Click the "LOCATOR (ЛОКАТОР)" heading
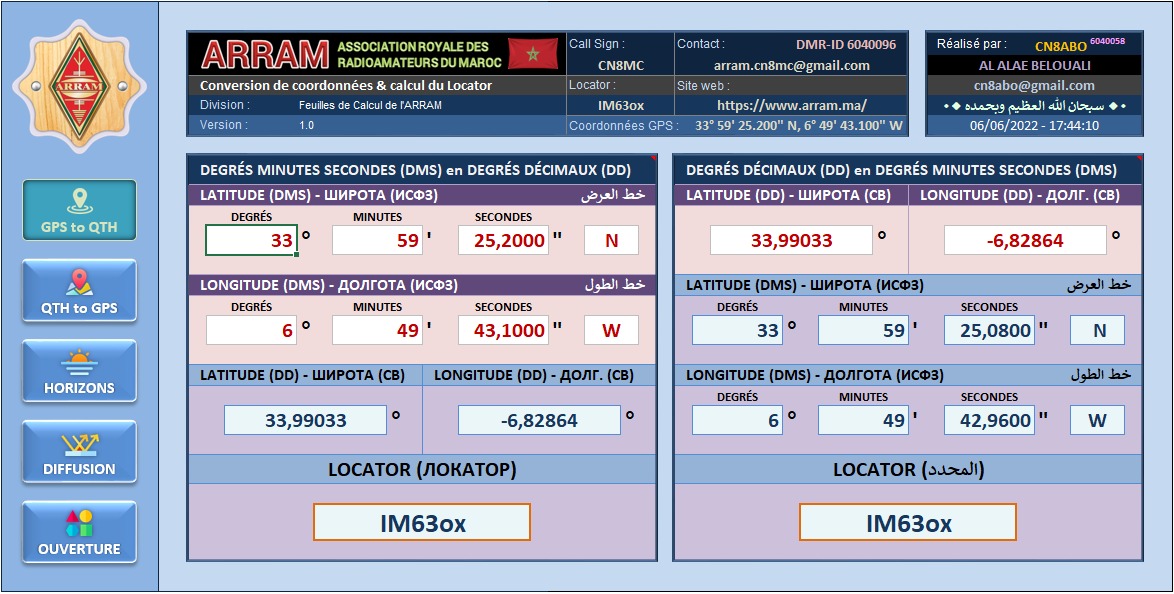This screenshot has height=594, width=1174. point(422,470)
